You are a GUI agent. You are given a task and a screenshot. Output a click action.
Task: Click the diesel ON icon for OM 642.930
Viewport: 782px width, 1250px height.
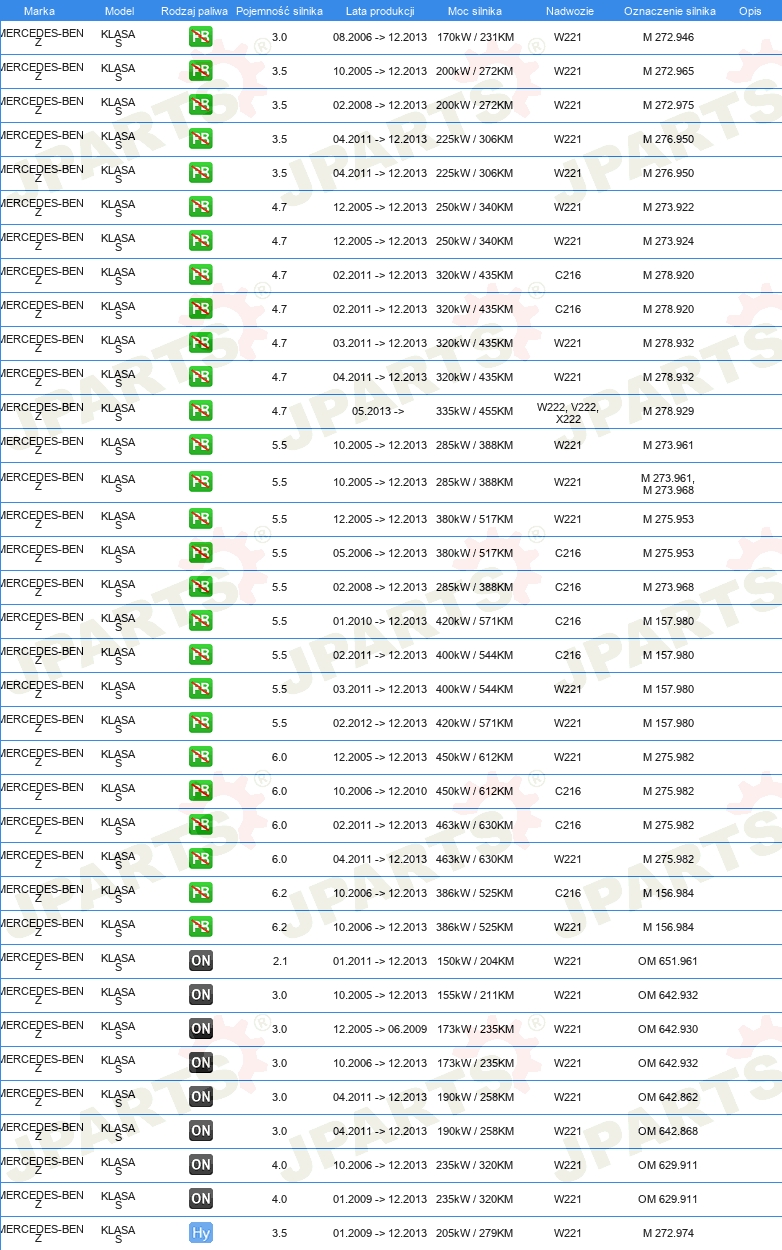coord(200,1030)
